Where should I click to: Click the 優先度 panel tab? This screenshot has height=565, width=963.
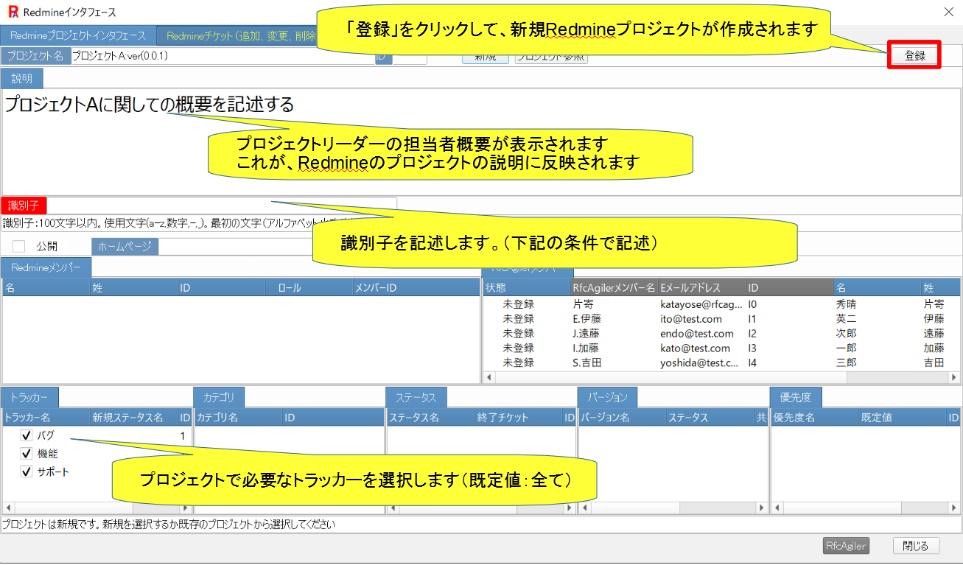tap(795, 397)
